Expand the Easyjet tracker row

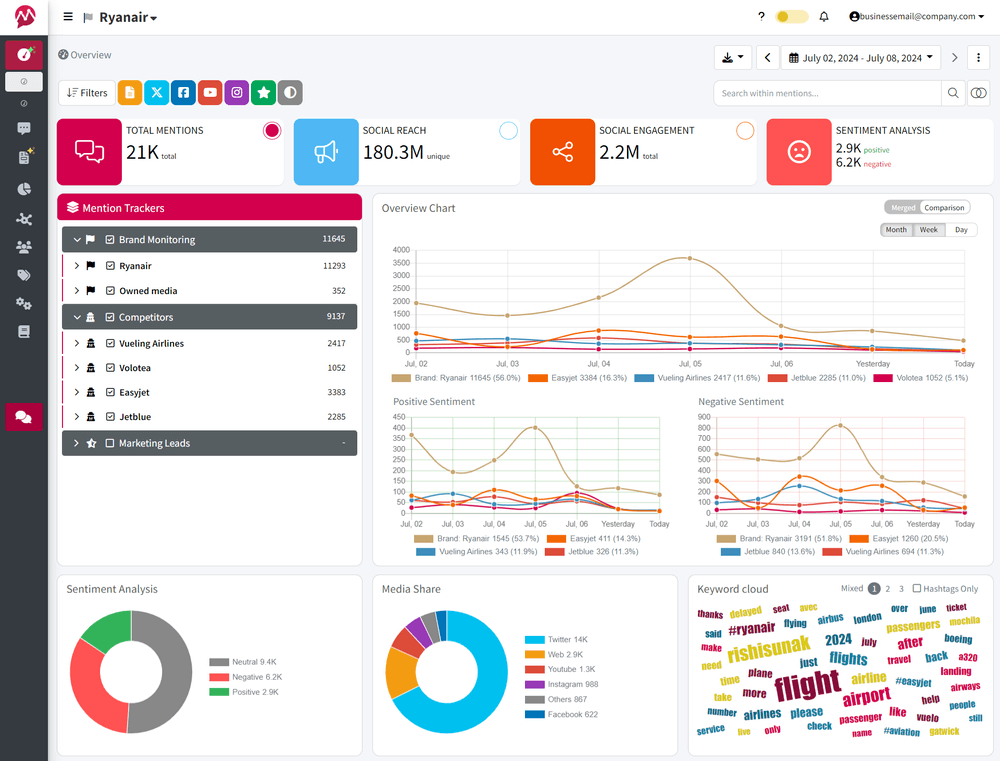pyautogui.click(x=77, y=392)
